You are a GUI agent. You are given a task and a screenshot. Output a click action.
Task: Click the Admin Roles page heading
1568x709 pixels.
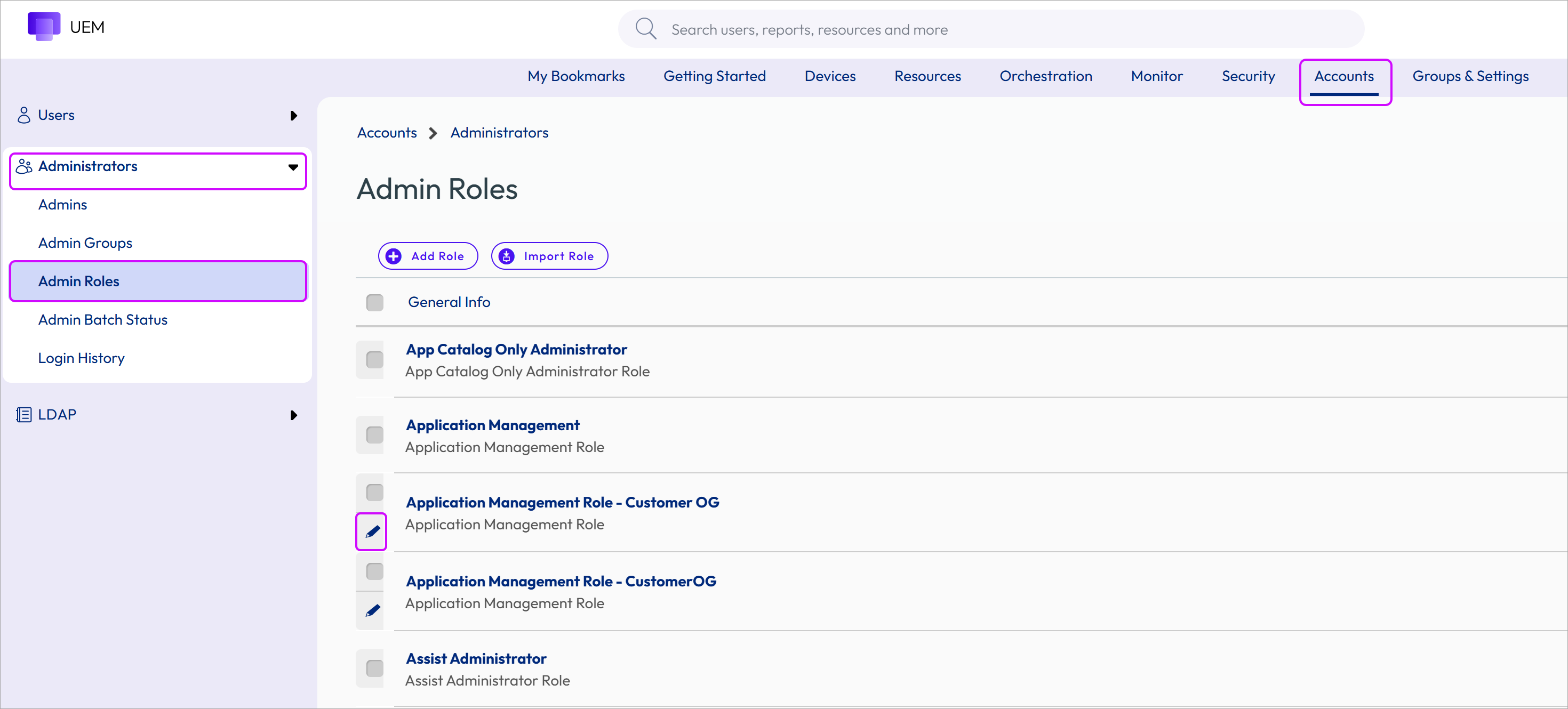pos(436,189)
